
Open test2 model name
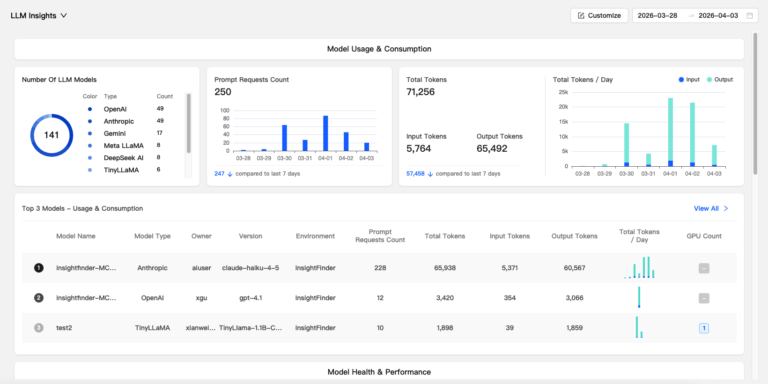point(64,328)
